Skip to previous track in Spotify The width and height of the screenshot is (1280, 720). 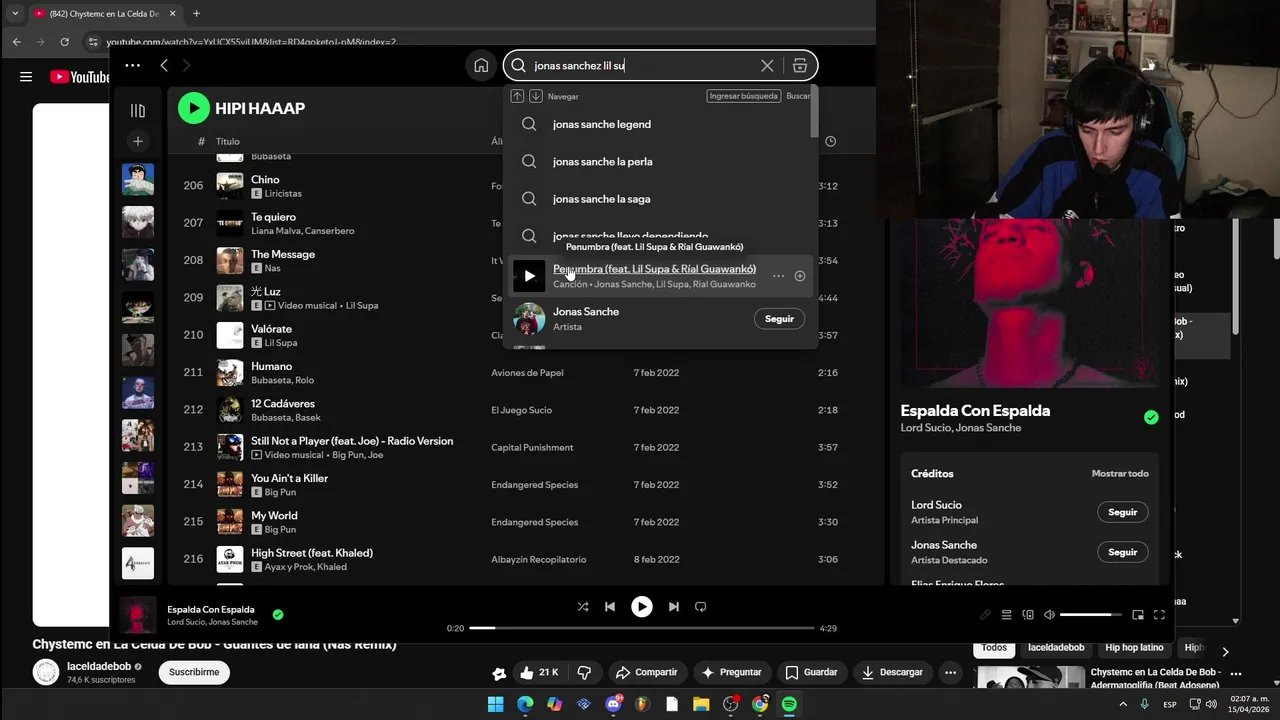(x=610, y=606)
